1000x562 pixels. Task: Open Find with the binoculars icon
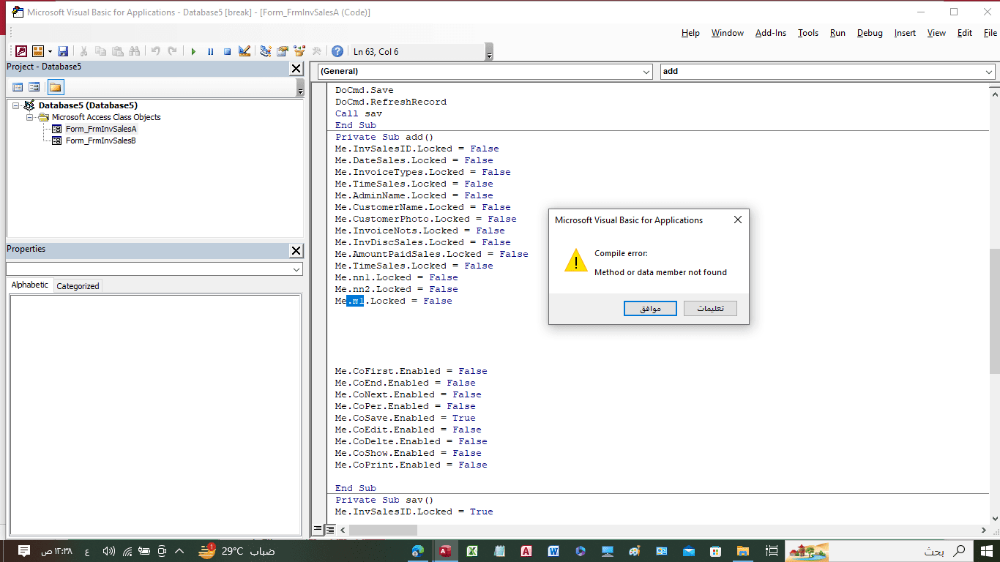point(135,51)
